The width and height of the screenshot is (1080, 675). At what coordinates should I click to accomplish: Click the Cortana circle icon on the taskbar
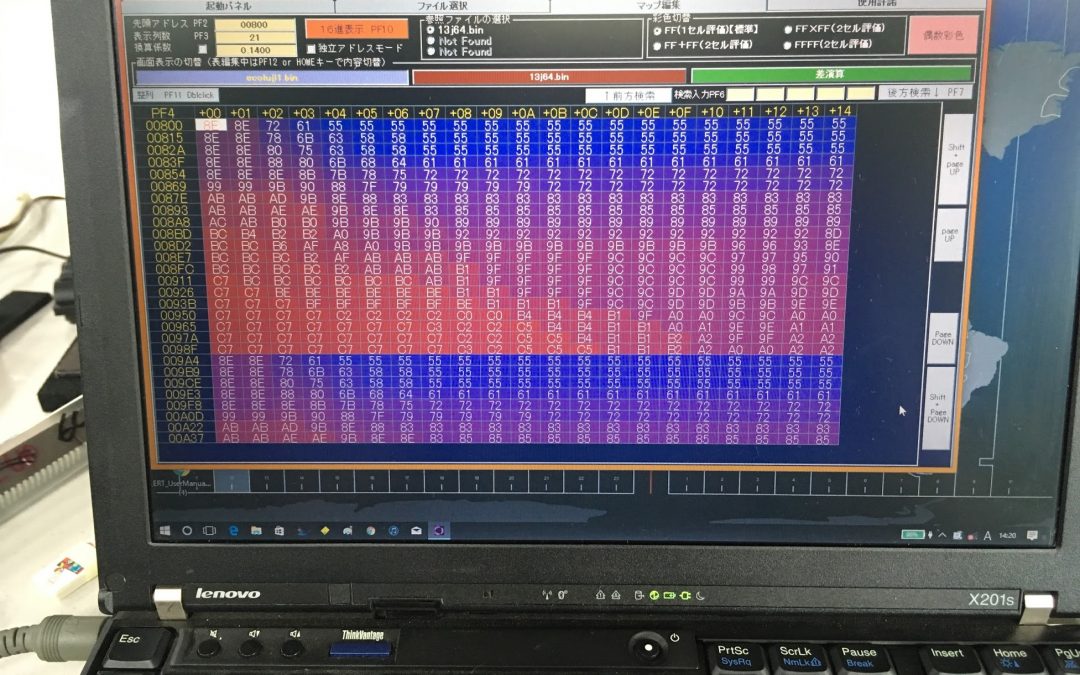click(187, 531)
